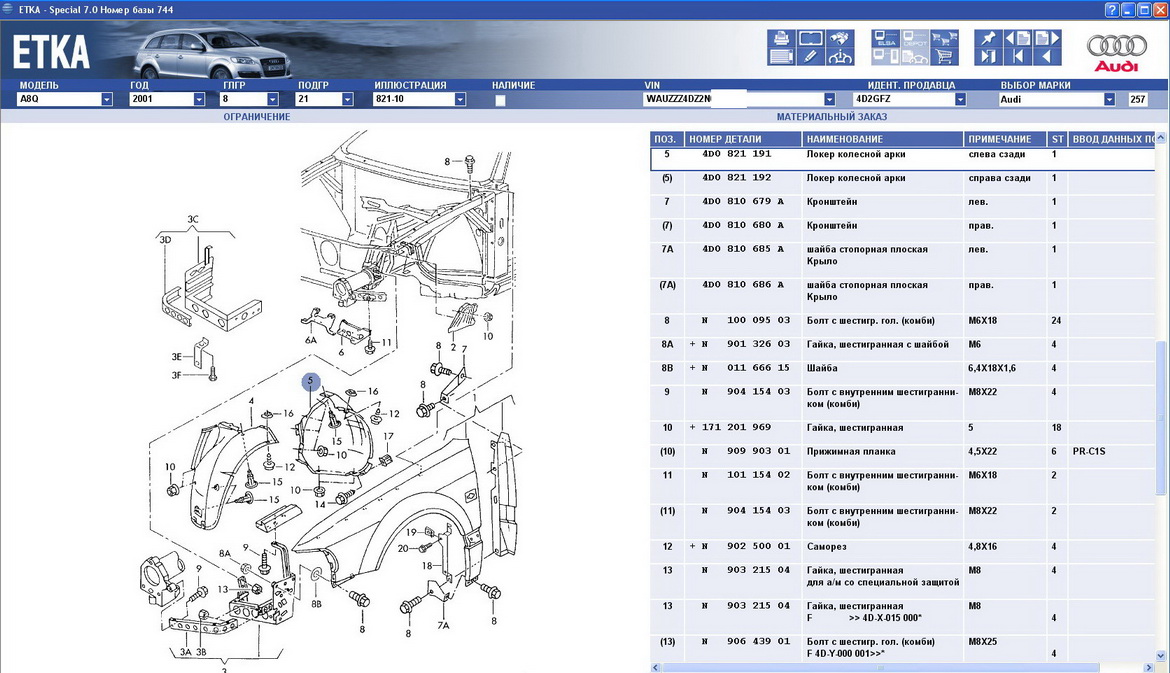This screenshot has height=673, width=1170.
Task: Open the ИЛЛЮСТРАЦИЯ dropdown list
Action: (460, 100)
